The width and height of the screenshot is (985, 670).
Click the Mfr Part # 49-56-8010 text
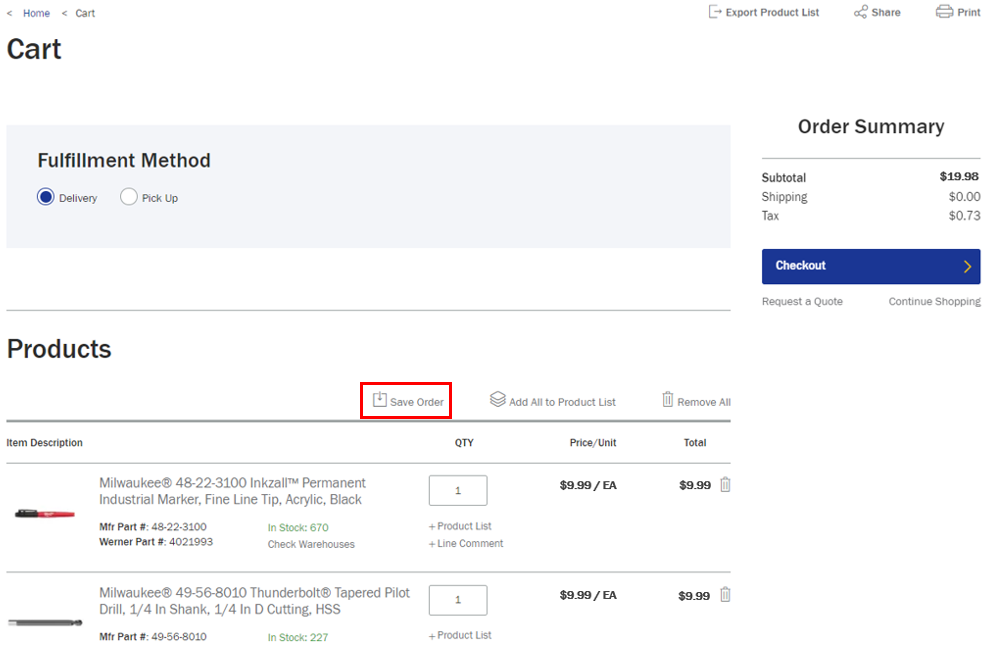point(153,637)
